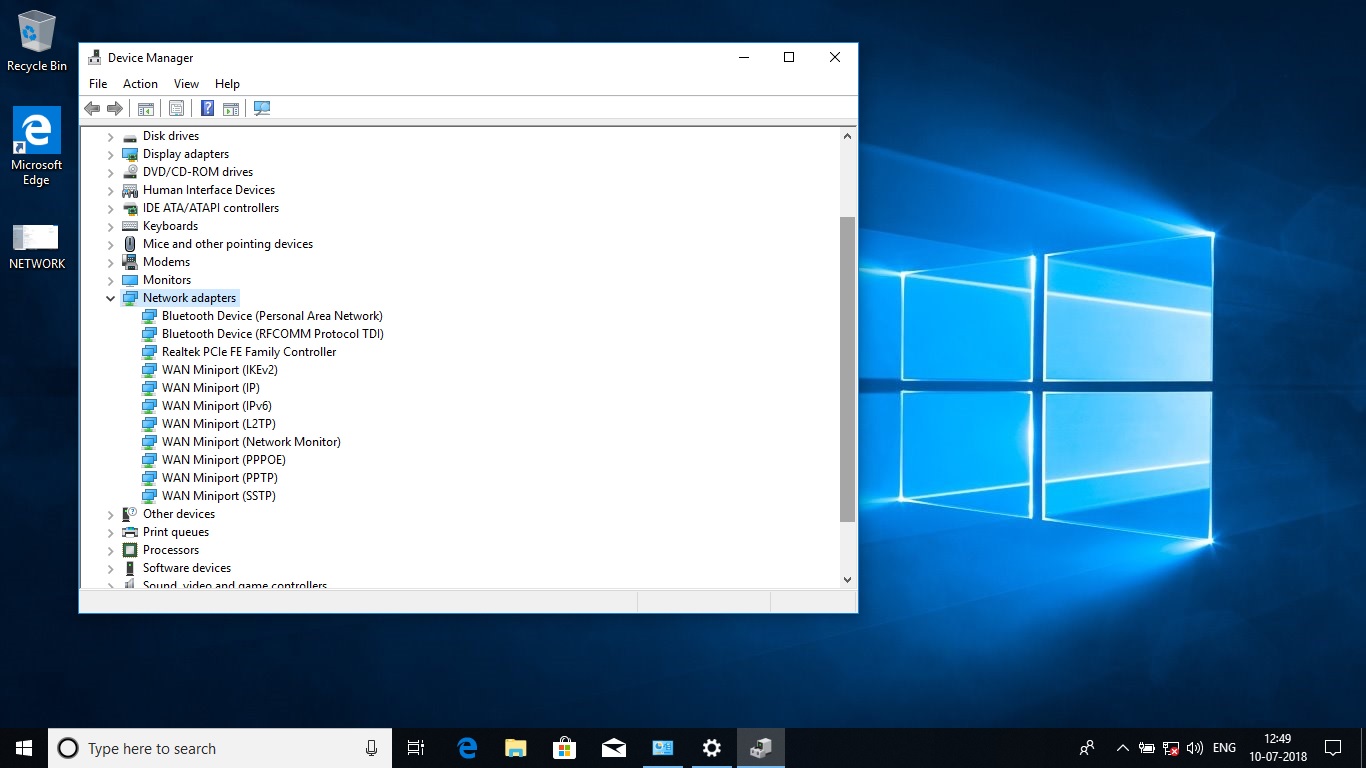The height and width of the screenshot is (768, 1366).
Task: Collapse the Network adapters category
Action: tap(111, 298)
